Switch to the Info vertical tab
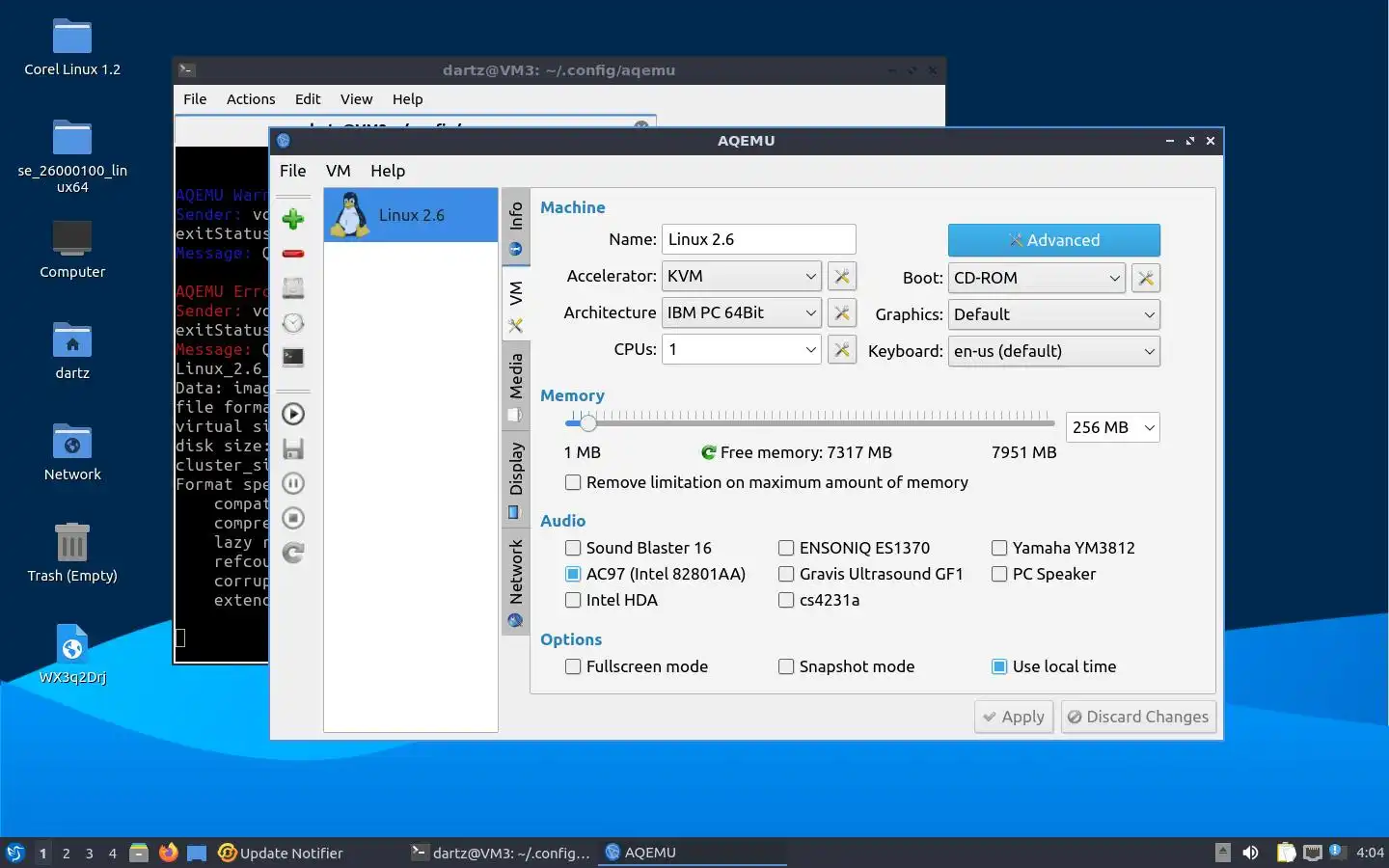This screenshot has height=868, width=1389. (x=516, y=228)
